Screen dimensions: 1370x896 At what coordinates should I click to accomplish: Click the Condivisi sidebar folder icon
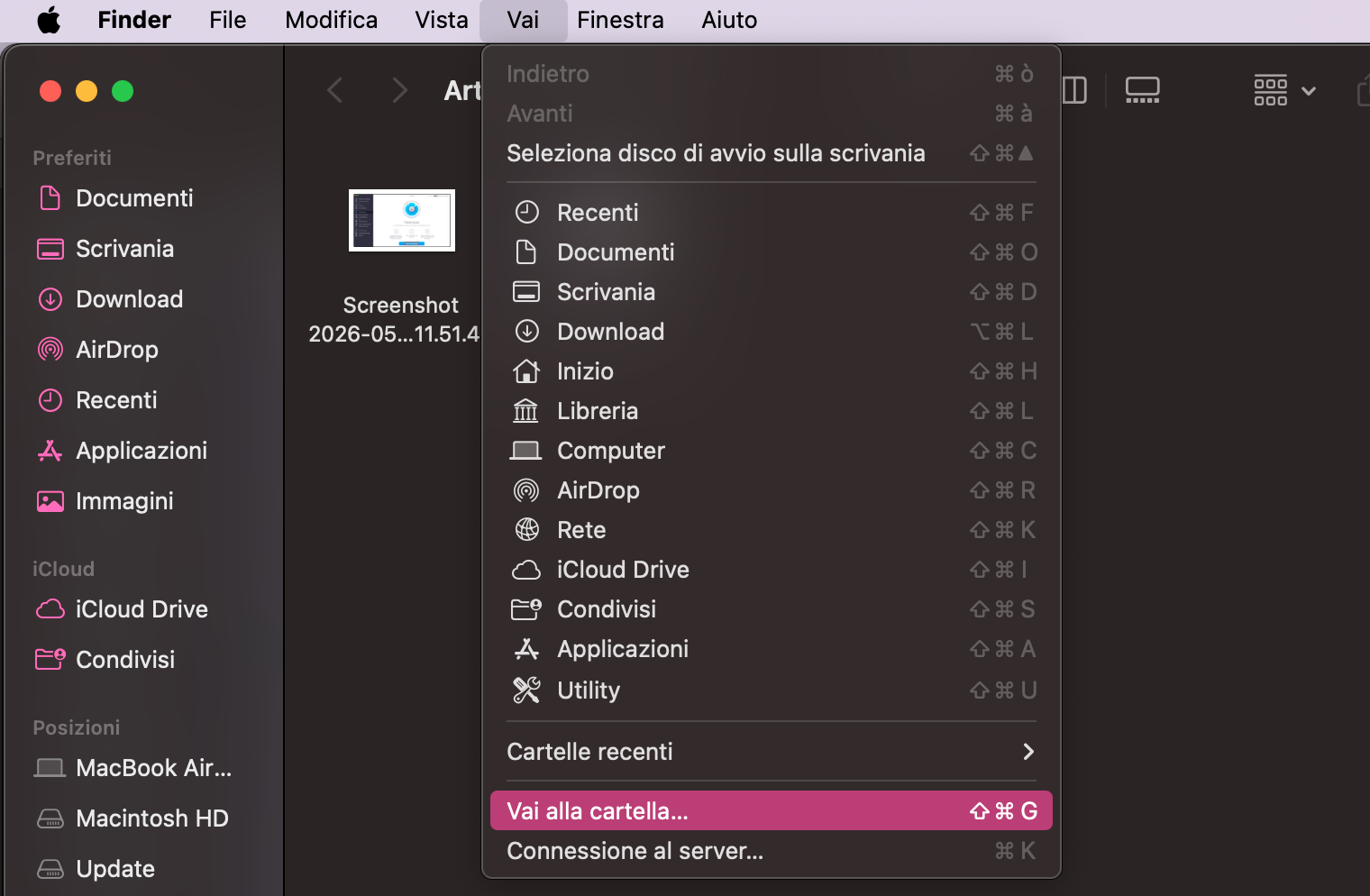pyautogui.click(x=50, y=660)
